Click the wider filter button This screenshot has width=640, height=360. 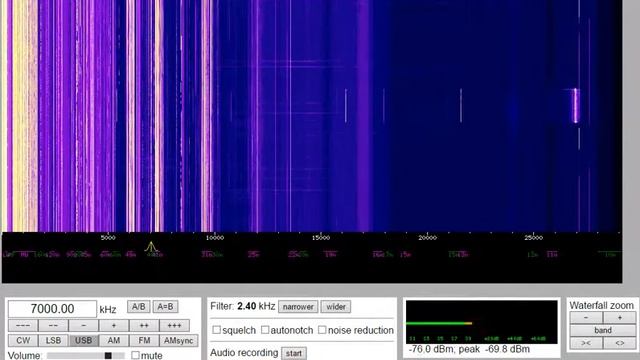pyautogui.click(x=336, y=307)
